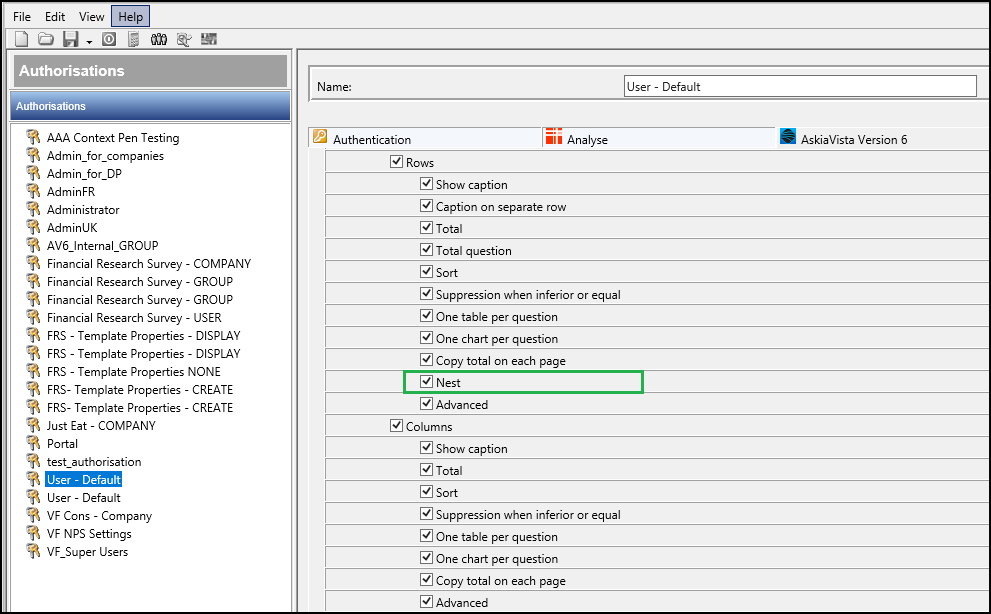This screenshot has height=614, width=991.
Task: Open the View menu
Action: pyautogui.click(x=92, y=16)
